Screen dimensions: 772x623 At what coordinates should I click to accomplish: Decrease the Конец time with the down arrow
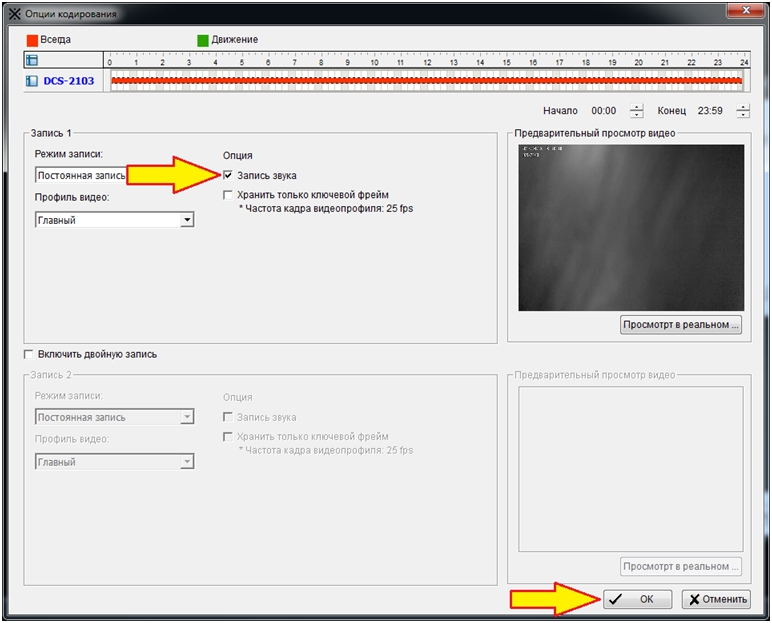point(743,115)
